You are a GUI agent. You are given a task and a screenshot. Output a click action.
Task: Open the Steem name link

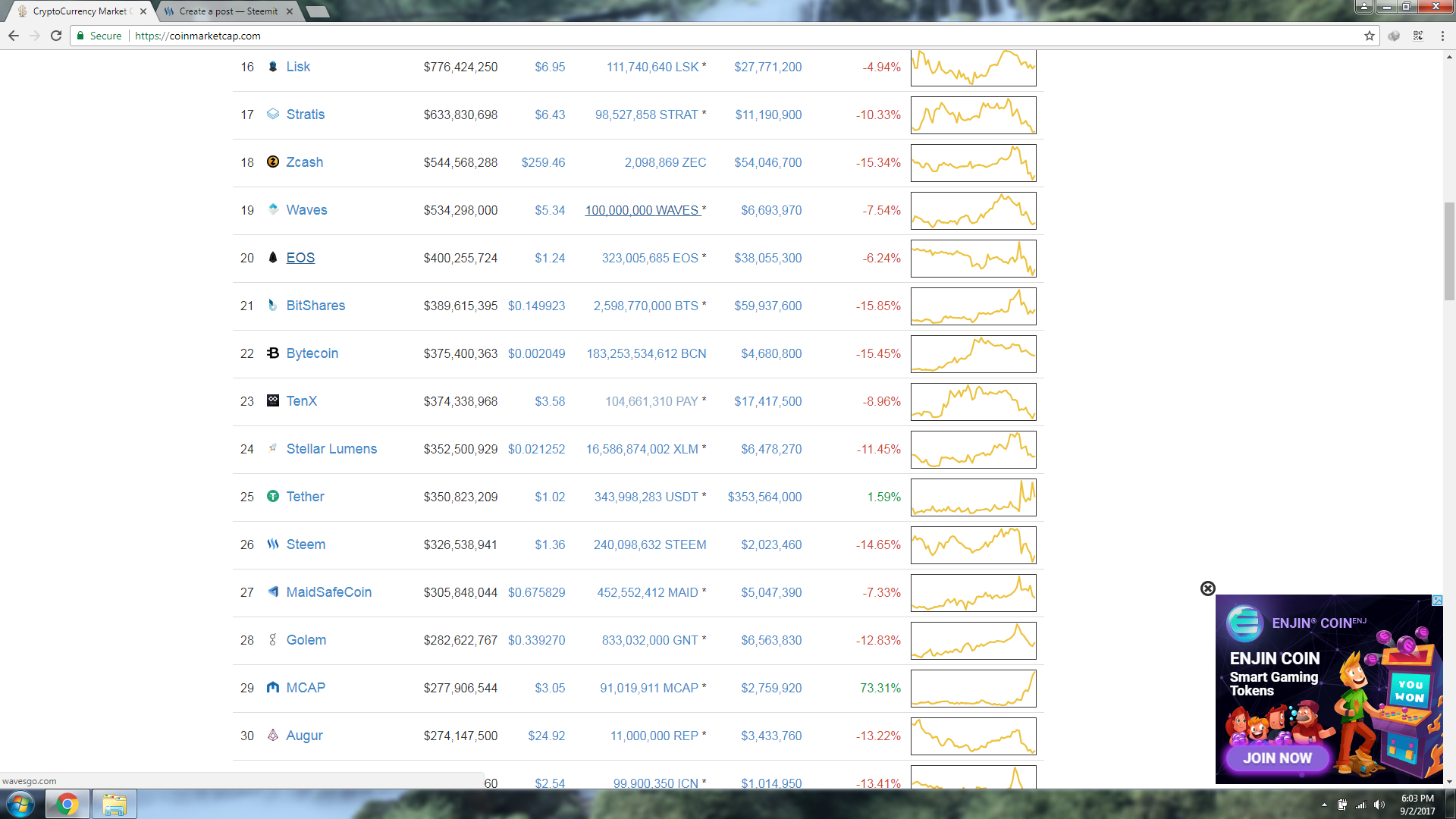[x=306, y=544]
